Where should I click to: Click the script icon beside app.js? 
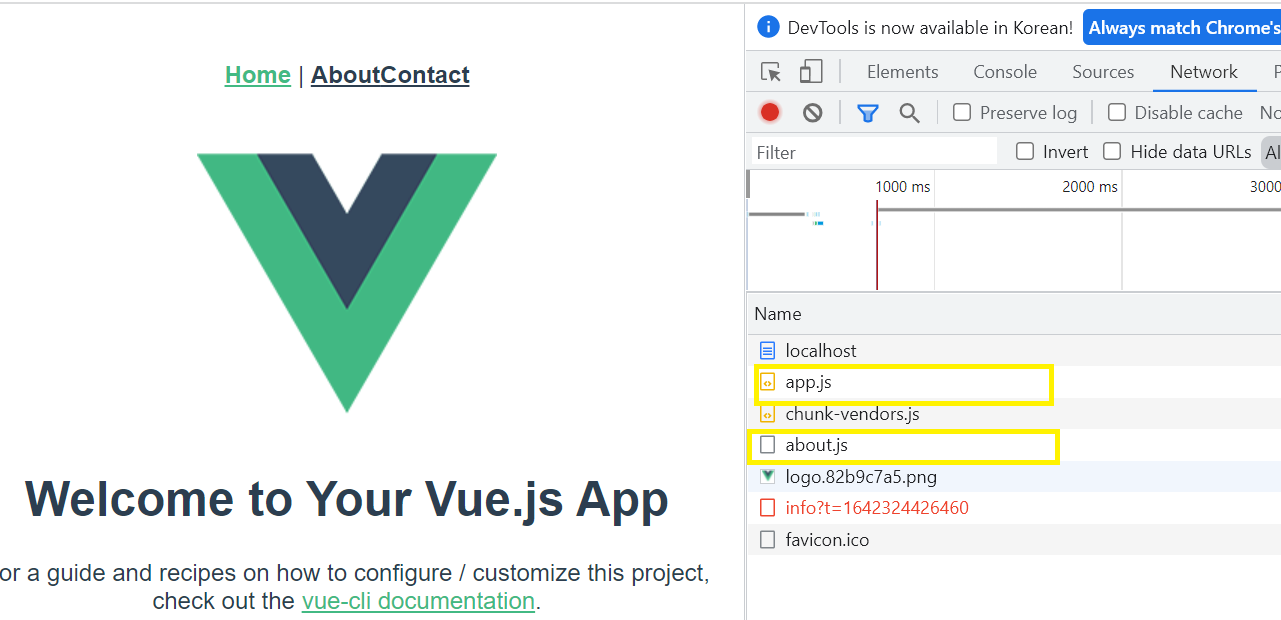point(767,382)
